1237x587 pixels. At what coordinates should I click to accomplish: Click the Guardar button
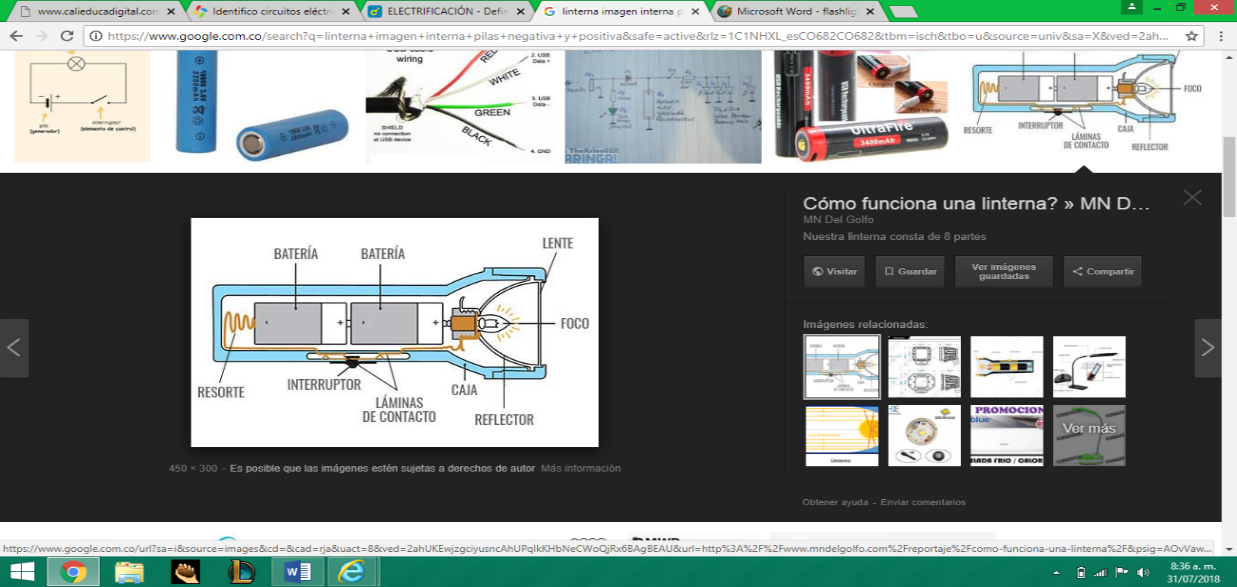tap(910, 272)
